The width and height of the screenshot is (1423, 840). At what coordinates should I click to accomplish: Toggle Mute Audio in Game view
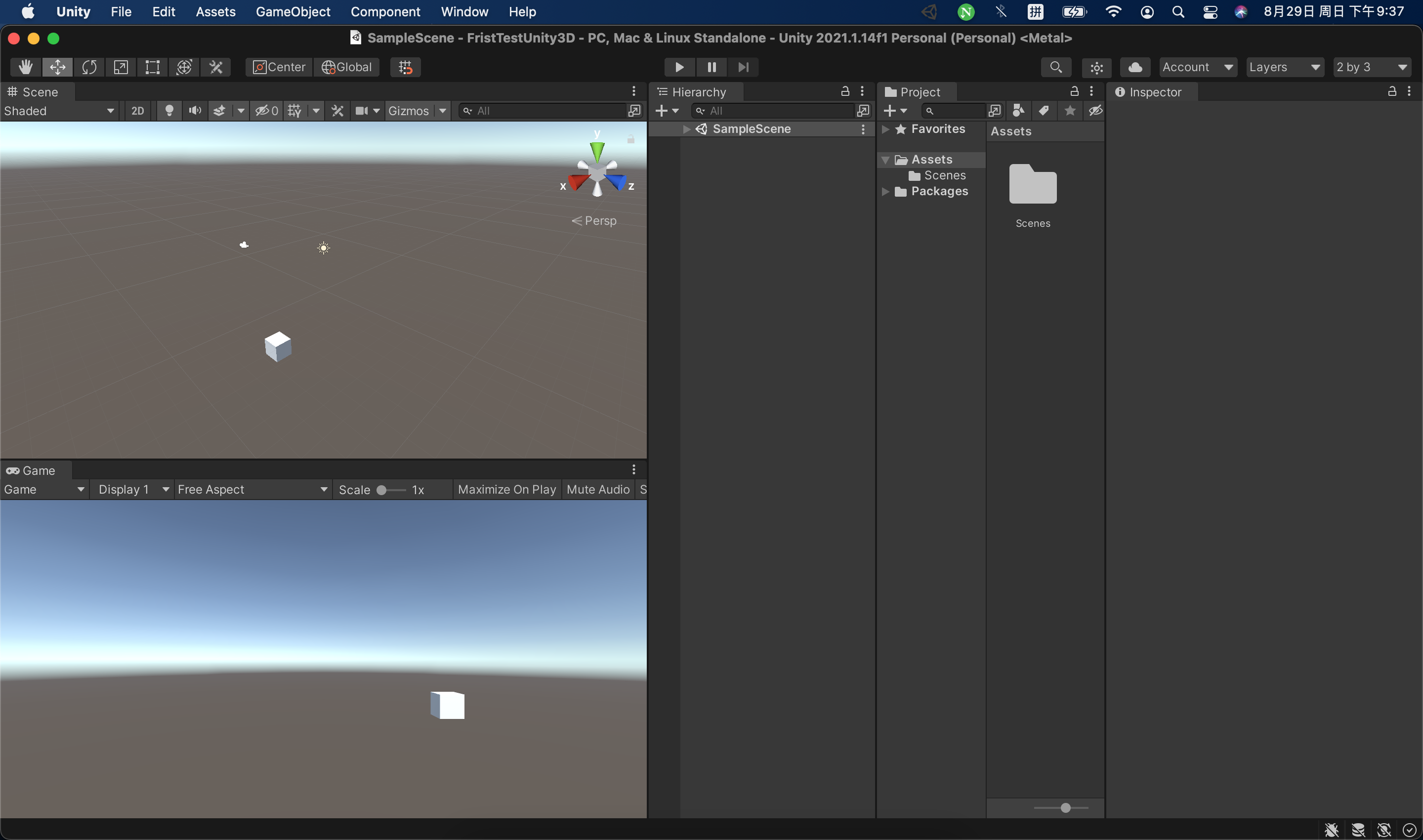598,490
